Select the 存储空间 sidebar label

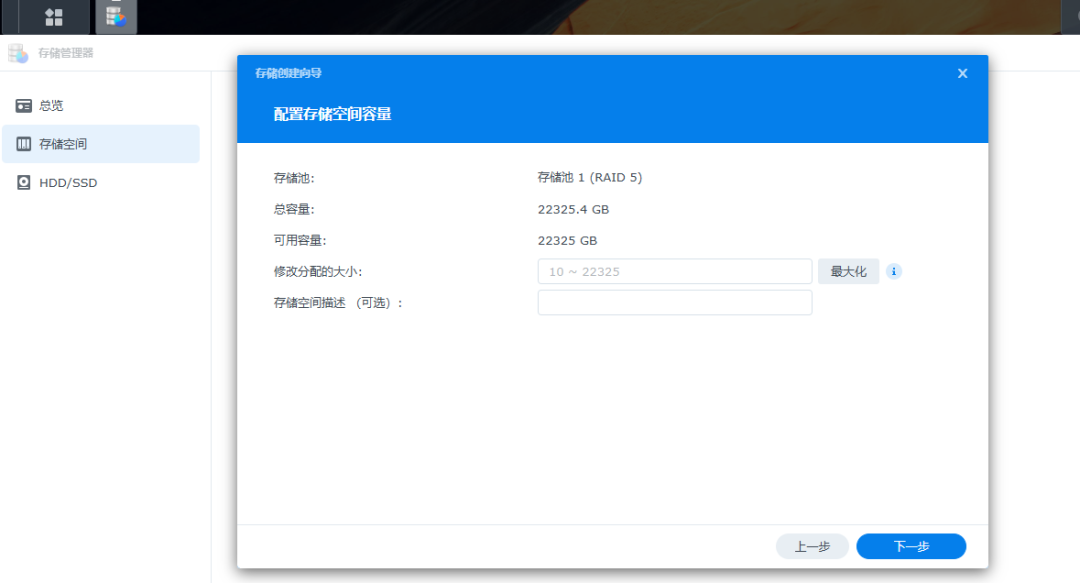pos(63,144)
